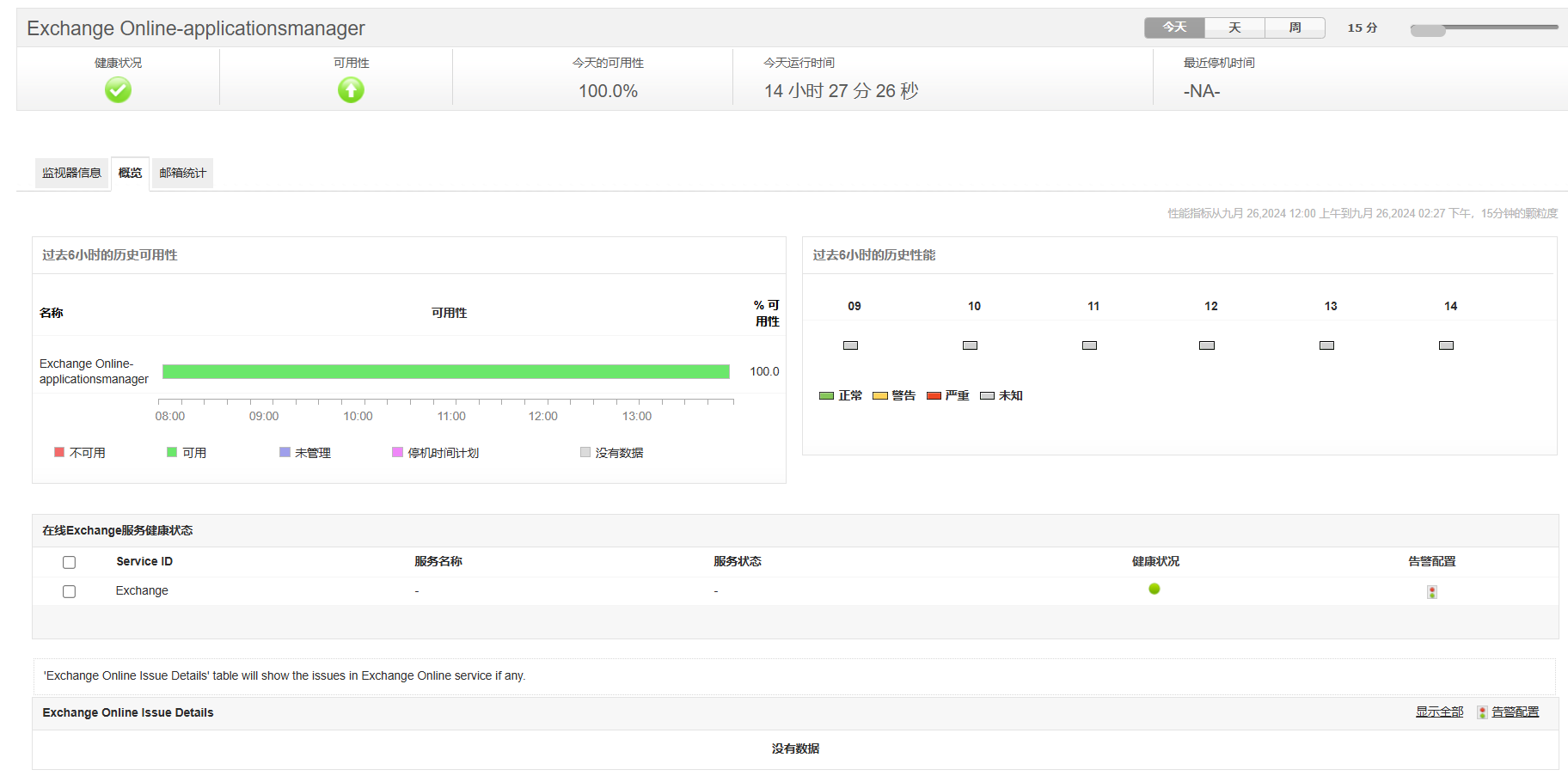Click the 100.0% today's availability value

(608, 91)
